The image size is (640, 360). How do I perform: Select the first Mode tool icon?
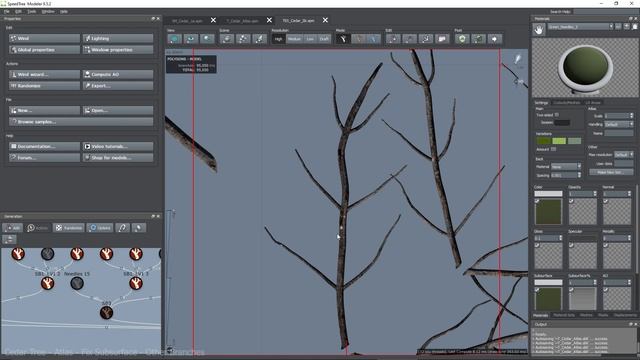(x=343, y=39)
